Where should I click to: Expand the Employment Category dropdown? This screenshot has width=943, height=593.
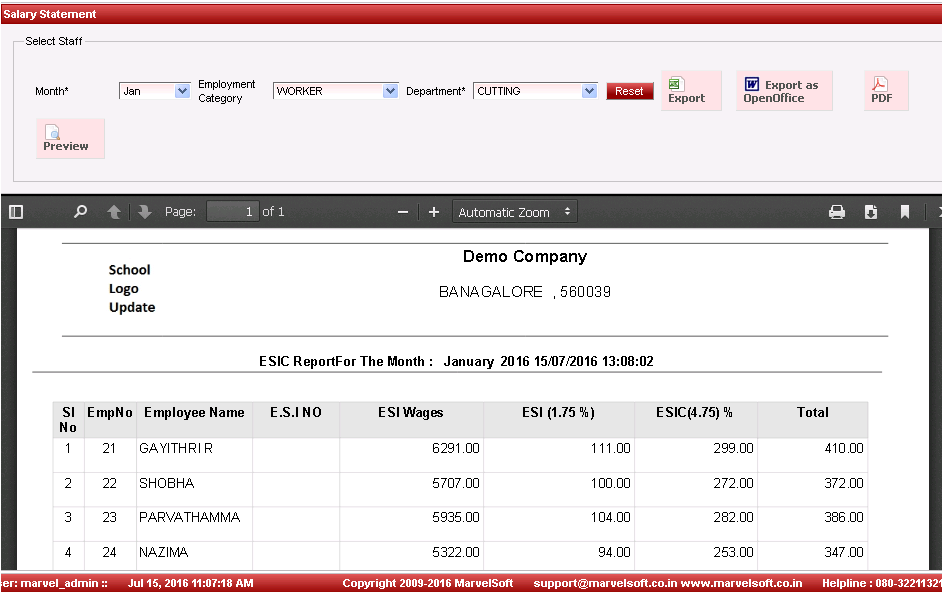coord(336,91)
